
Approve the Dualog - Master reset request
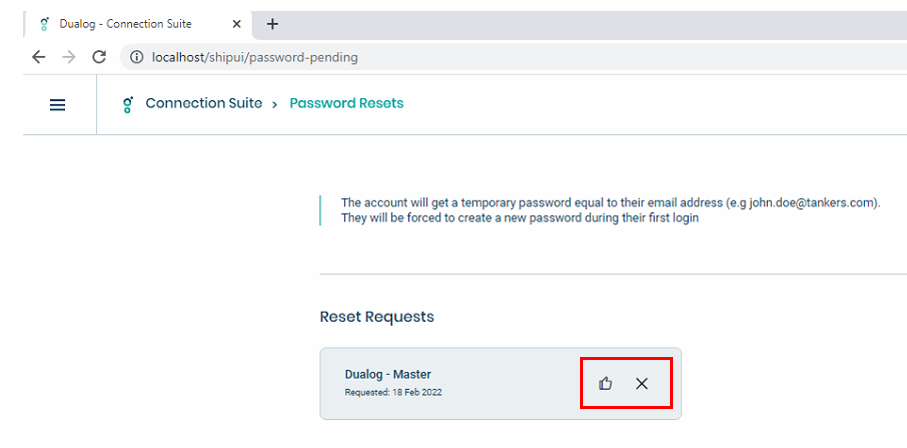click(x=606, y=383)
